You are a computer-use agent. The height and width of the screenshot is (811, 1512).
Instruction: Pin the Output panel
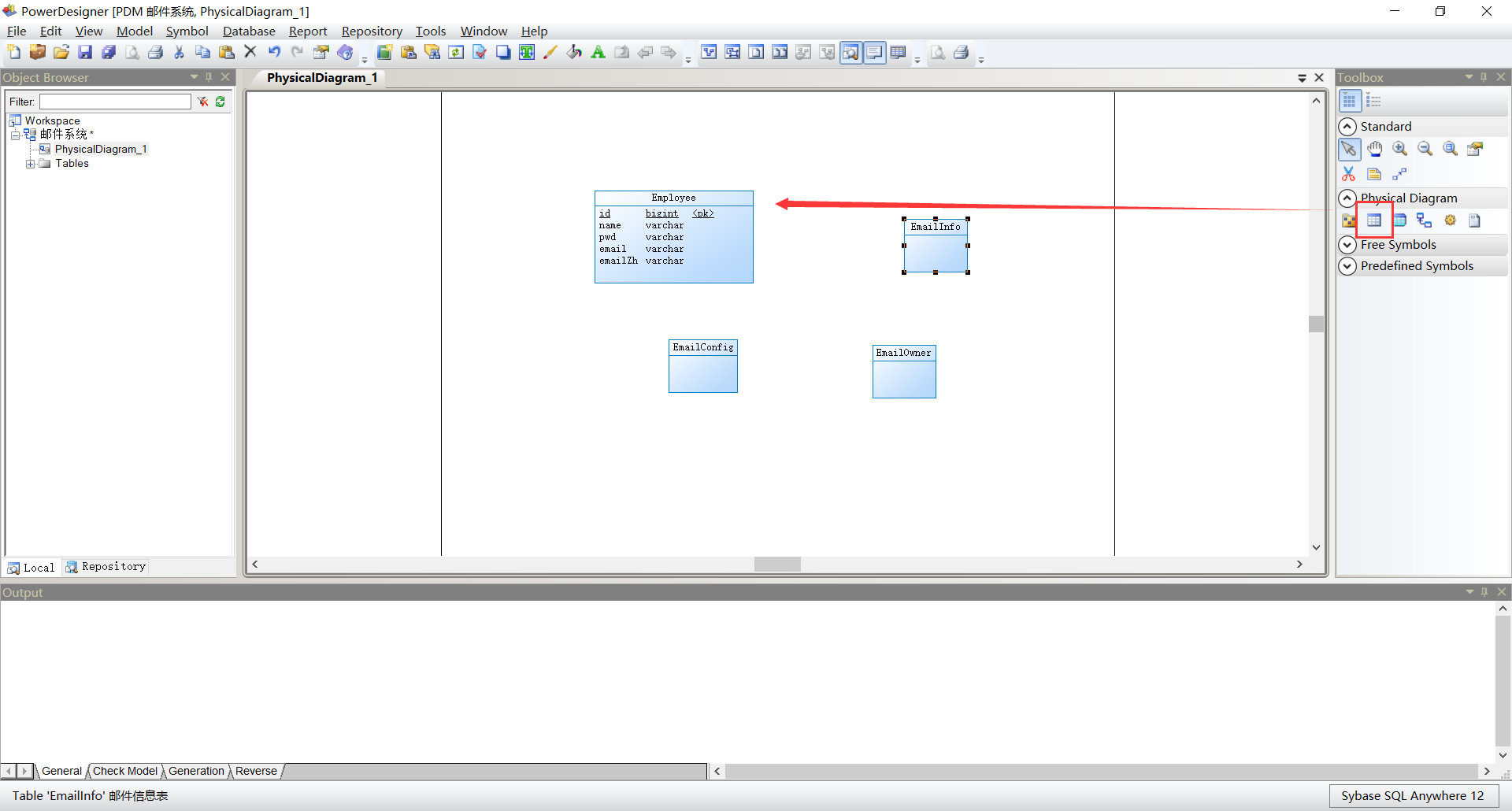(1484, 592)
